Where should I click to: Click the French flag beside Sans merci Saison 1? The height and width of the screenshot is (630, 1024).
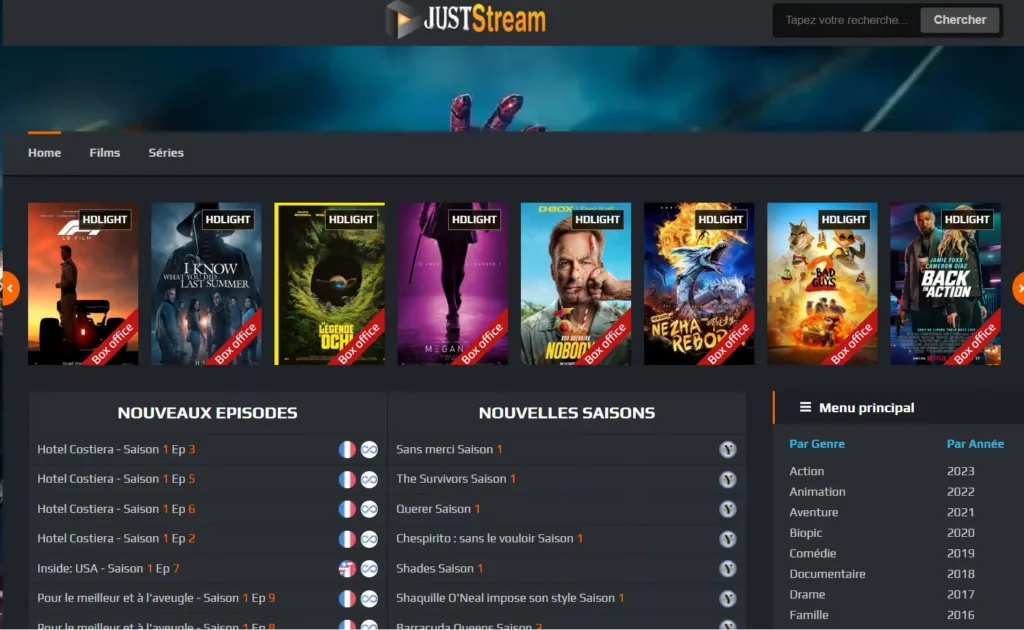coord(728,449)
